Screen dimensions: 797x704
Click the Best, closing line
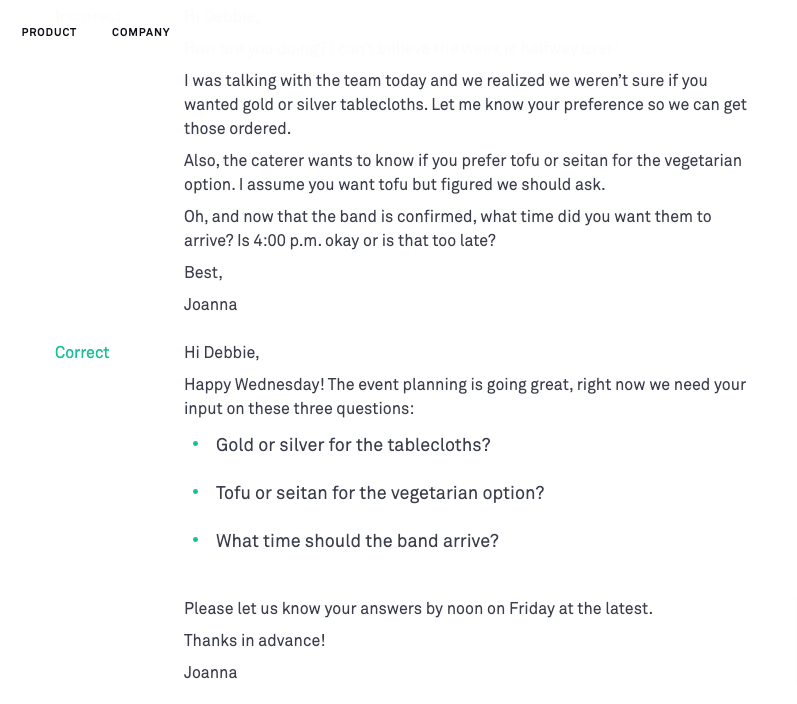point(203,272)
